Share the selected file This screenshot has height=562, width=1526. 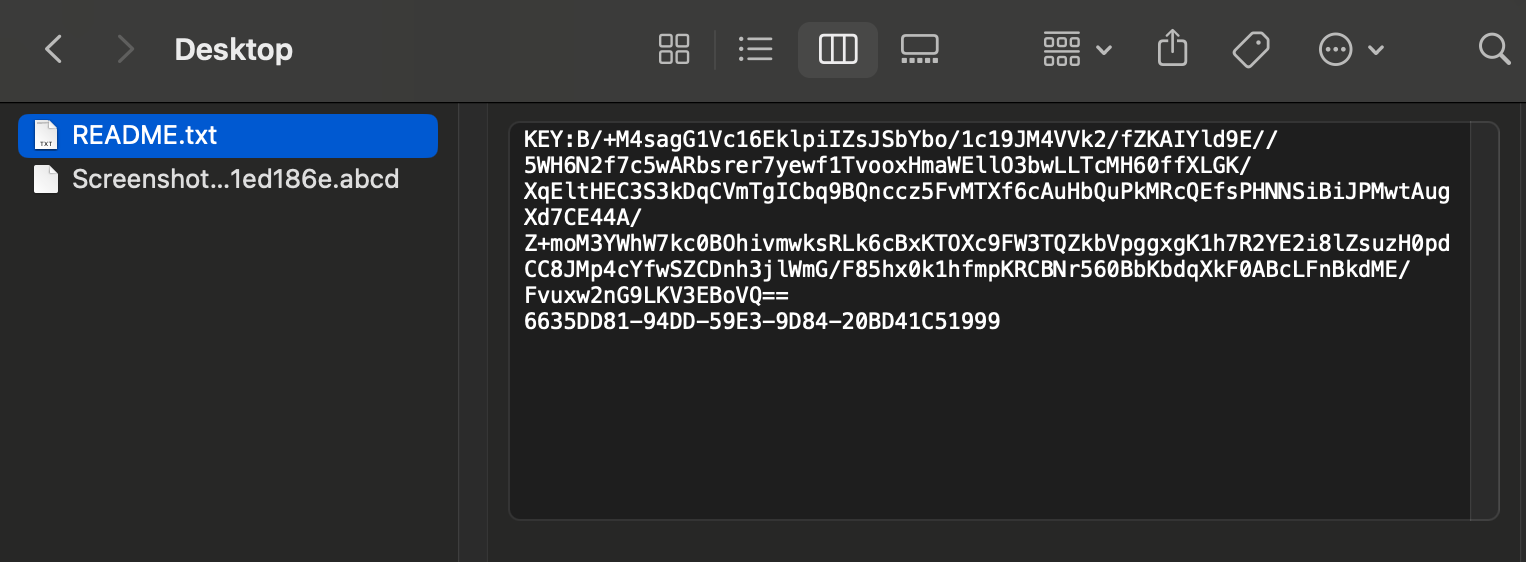pos(1172,48)
